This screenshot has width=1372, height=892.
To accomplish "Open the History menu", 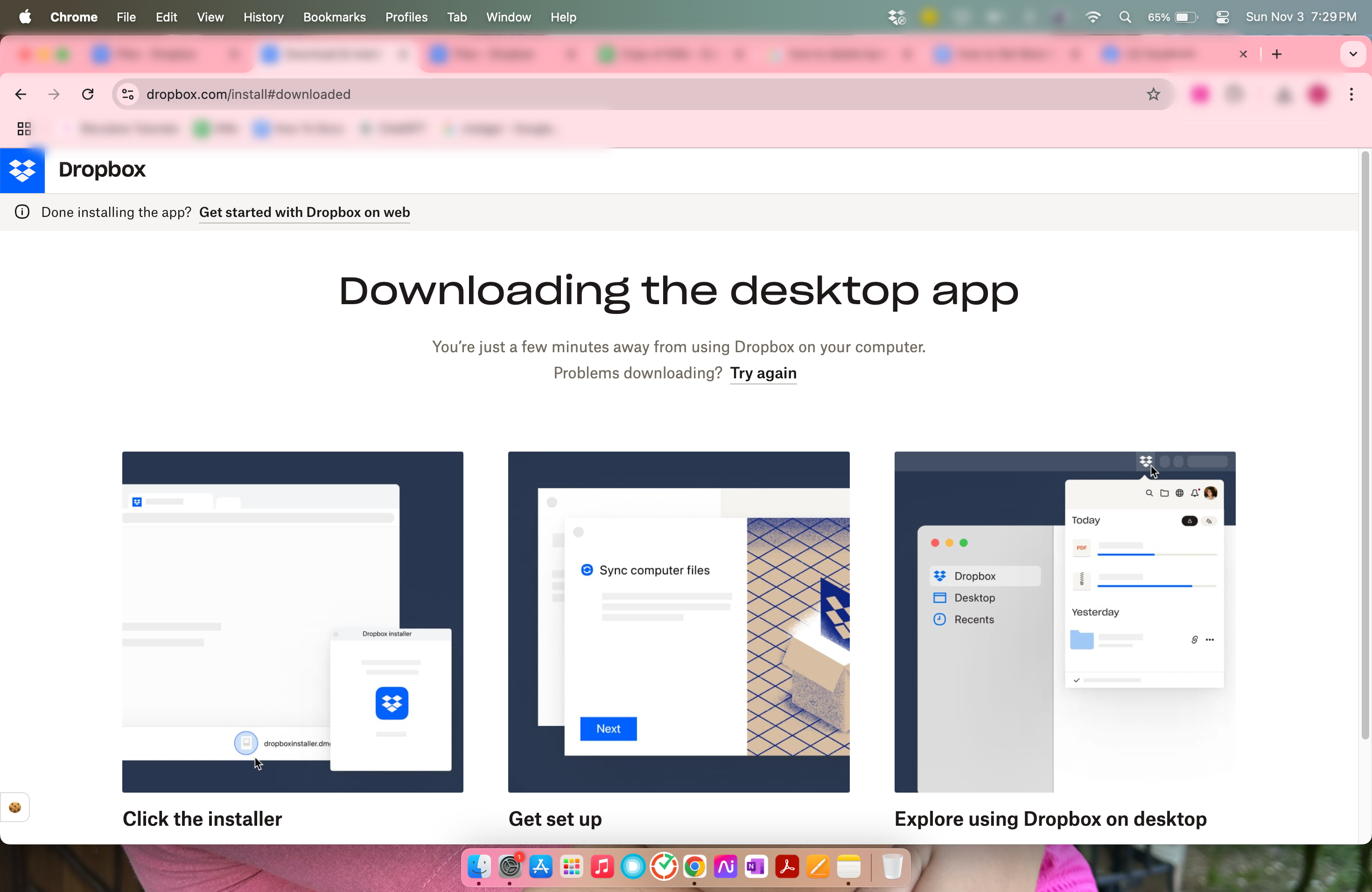I will pos(264,17).
